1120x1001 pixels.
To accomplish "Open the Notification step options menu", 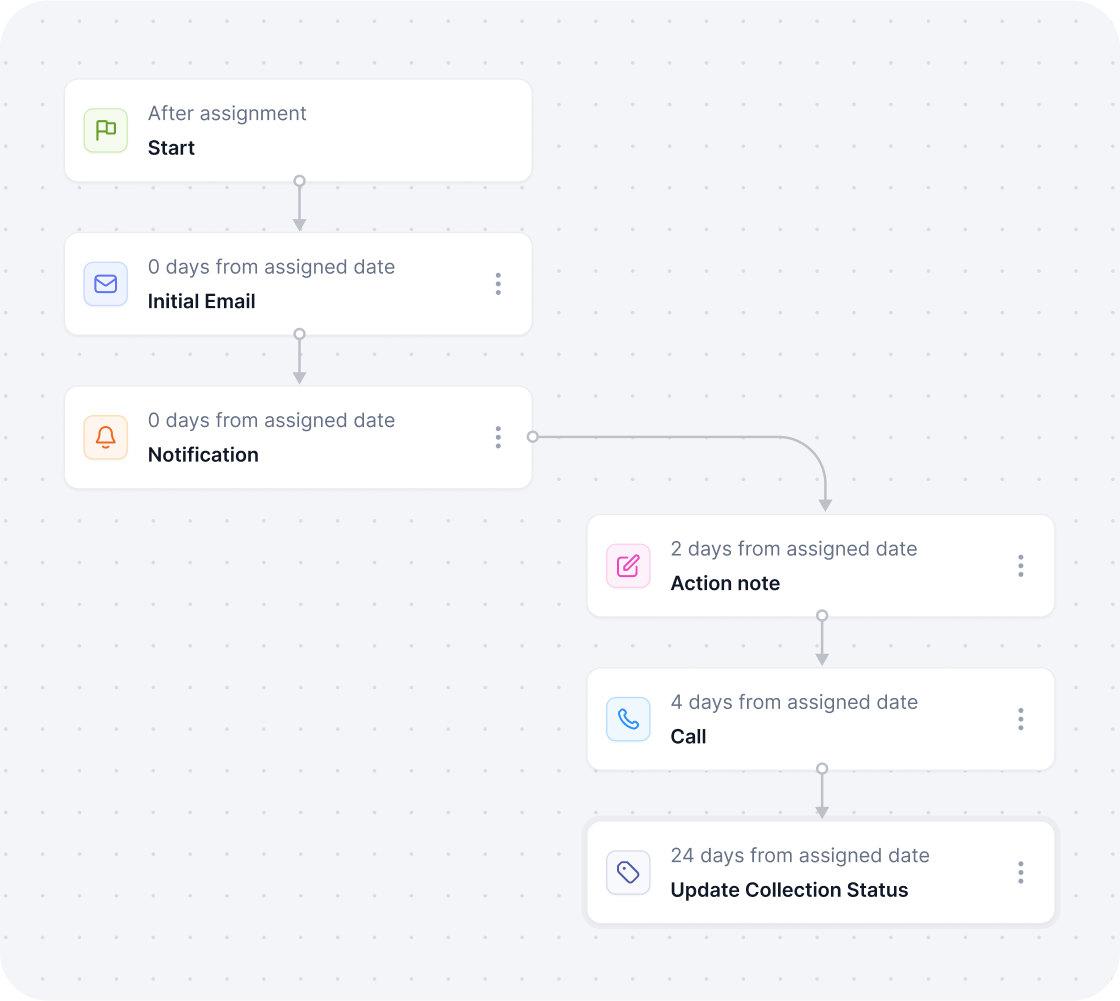I will coord(499,437).
